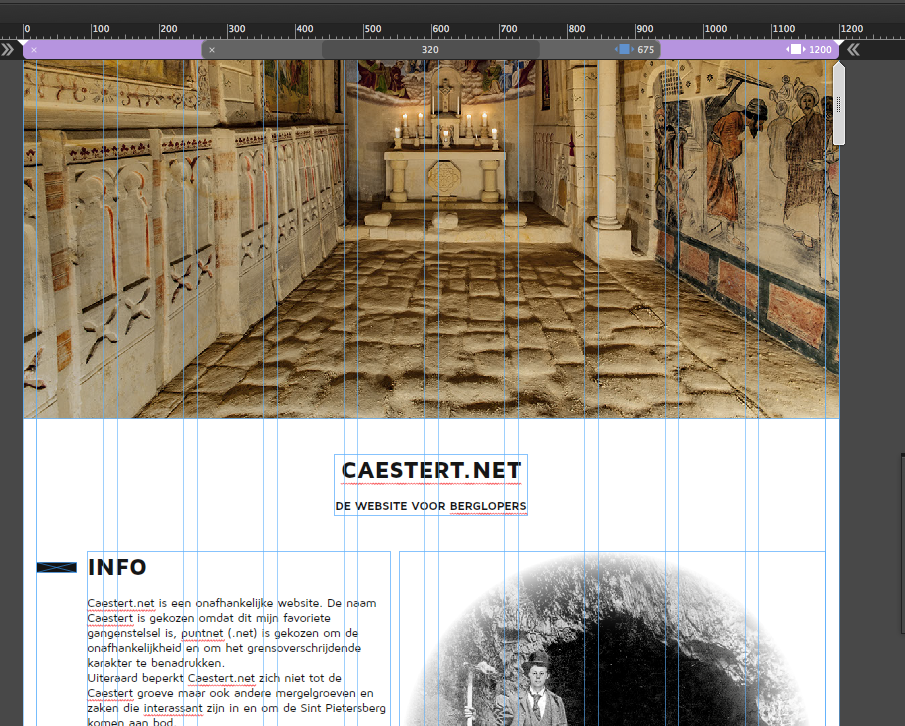Viewport: 905px width, 726px height.
Task: Click the page-width marker triangle at ruler 1200
Action: coord(839,43)
